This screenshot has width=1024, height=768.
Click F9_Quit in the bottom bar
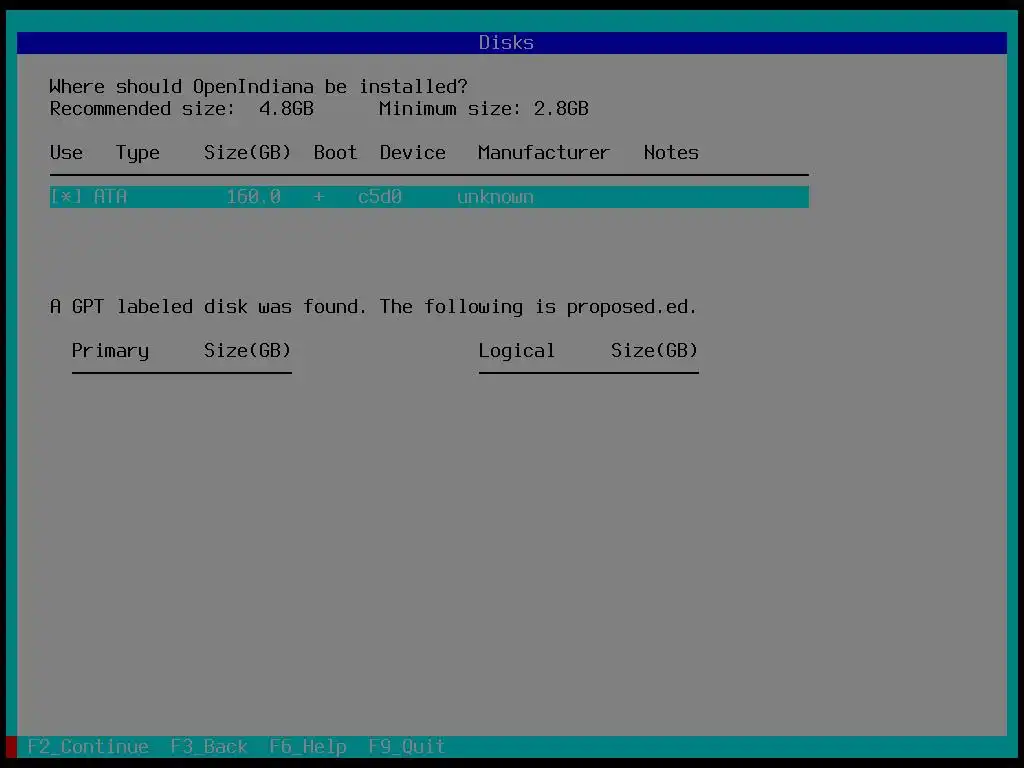pos(406,746)
